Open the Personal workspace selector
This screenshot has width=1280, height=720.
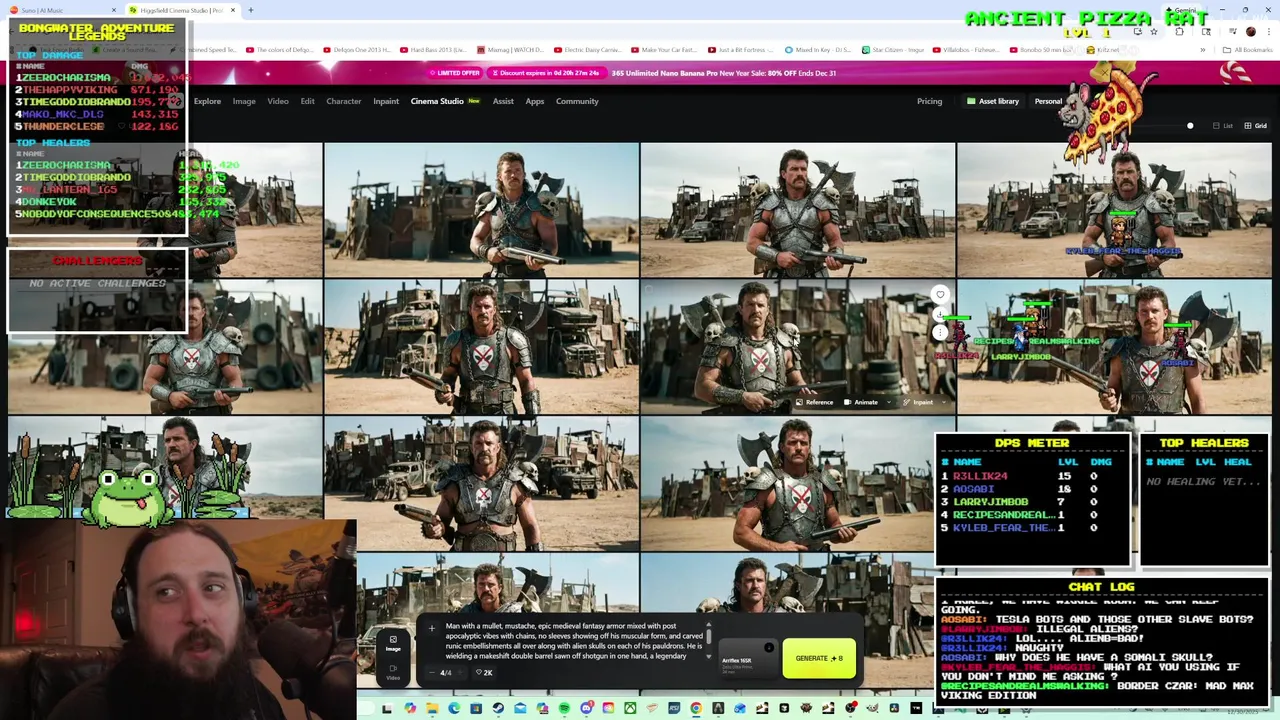(1048, 101)
